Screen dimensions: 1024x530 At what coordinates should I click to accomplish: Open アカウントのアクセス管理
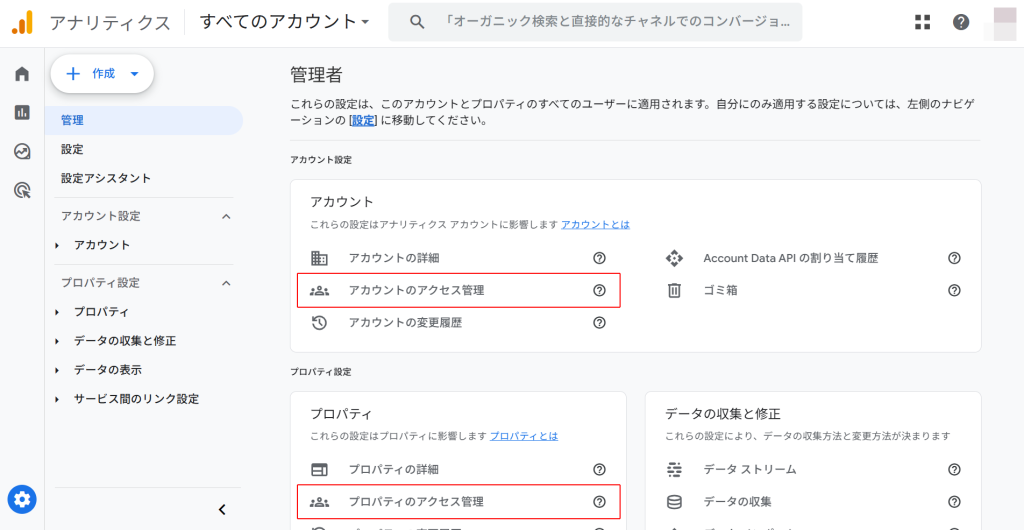point(416,290)
